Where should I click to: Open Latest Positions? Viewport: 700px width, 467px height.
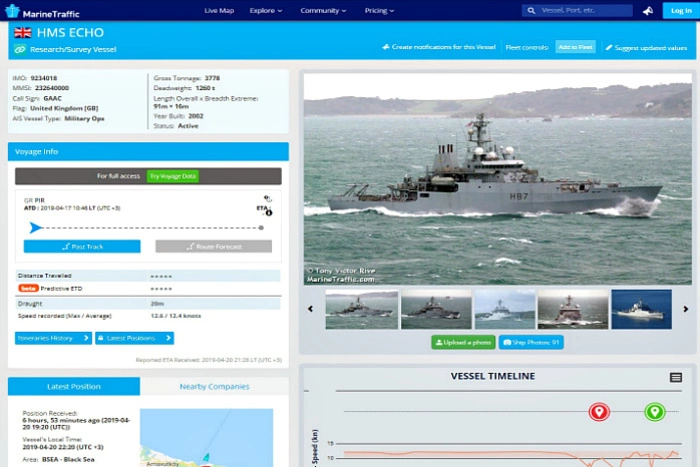pyautogui.click(x=134, y=338)
